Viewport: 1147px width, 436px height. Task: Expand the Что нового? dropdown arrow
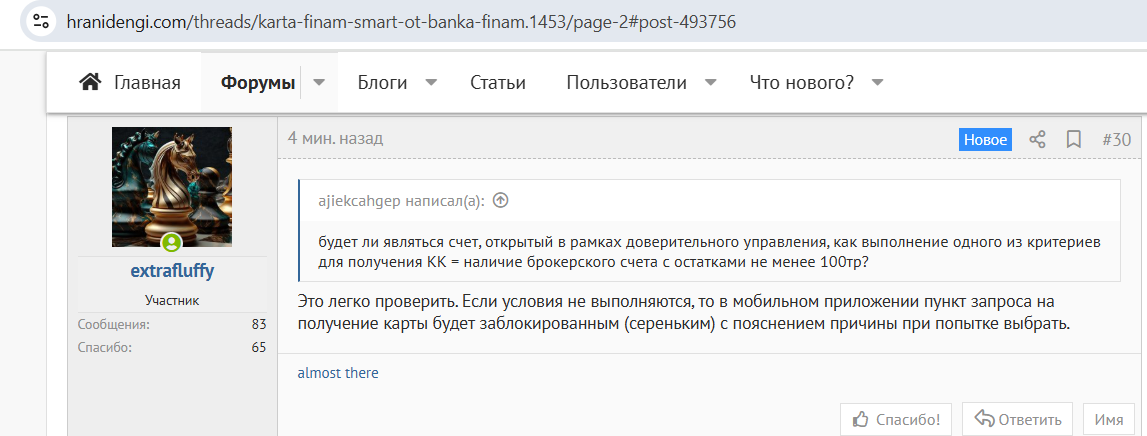click(877, 83)
